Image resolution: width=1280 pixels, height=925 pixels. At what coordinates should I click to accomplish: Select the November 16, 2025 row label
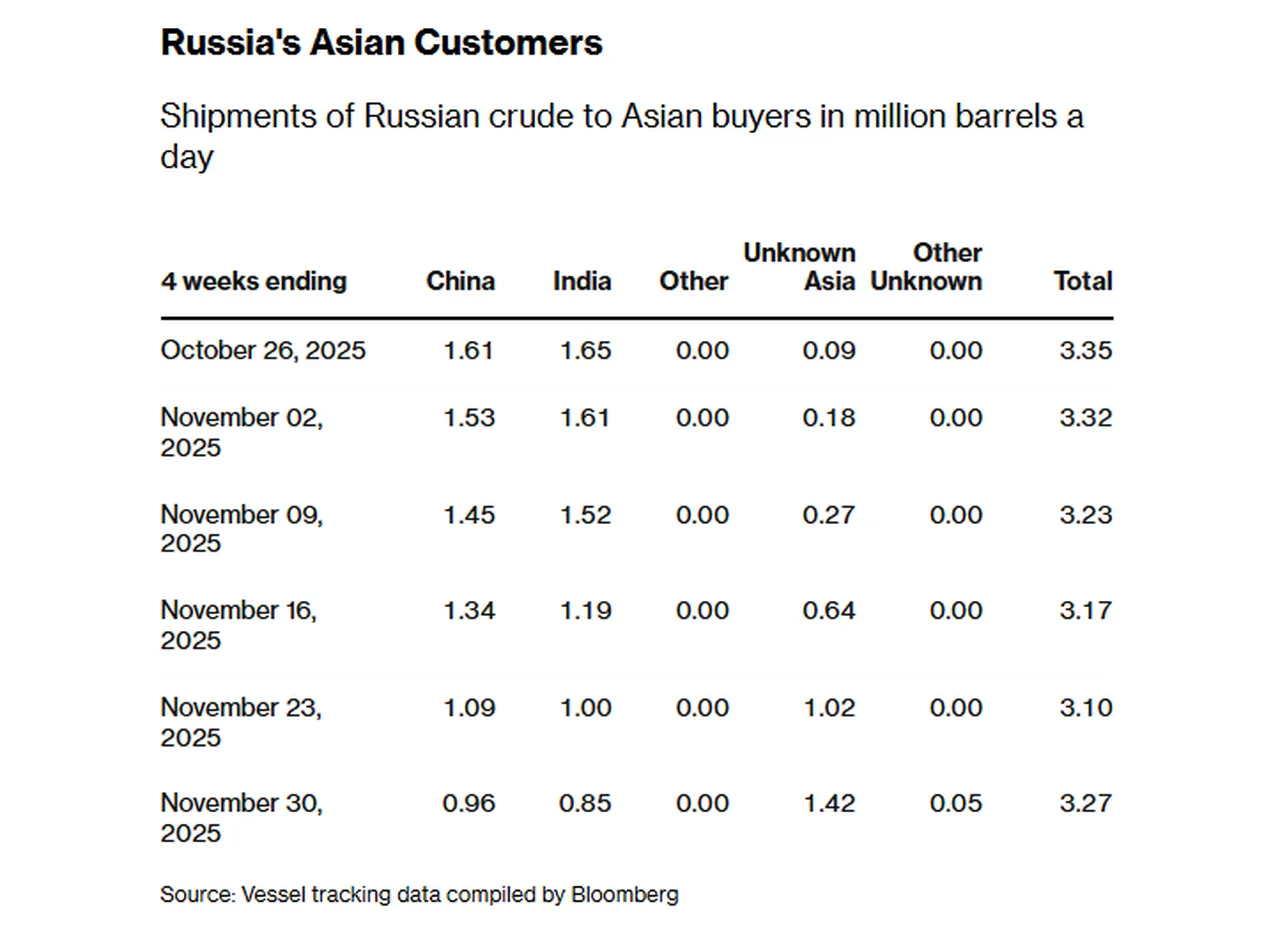pos(238,625)
